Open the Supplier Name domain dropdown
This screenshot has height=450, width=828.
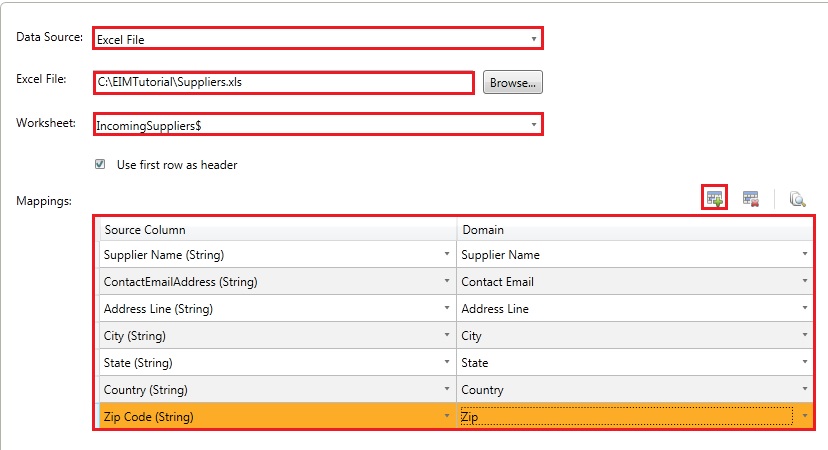click(804, 255)
